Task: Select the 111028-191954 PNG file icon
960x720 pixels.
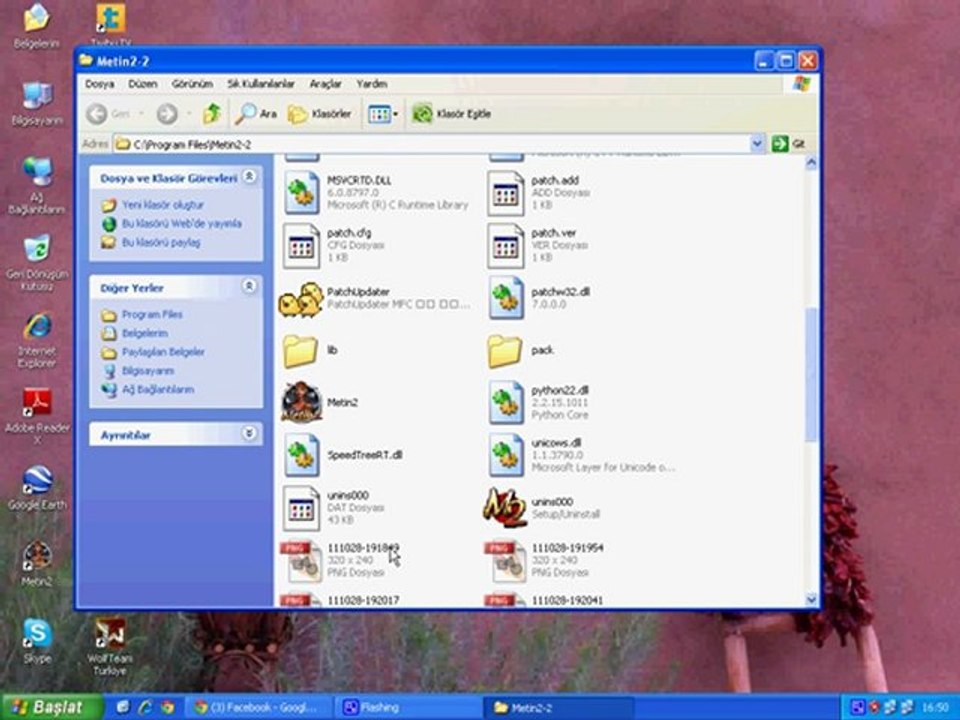Action: click(x=506, y=560)
